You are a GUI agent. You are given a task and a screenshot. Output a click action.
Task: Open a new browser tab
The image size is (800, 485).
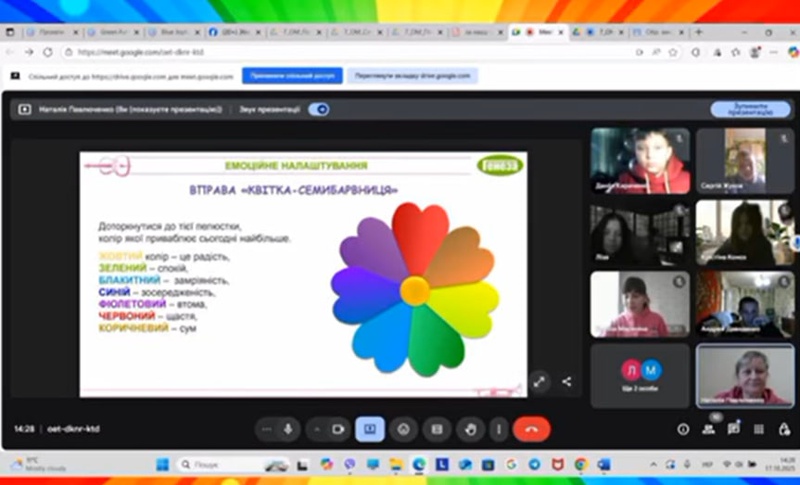[699, 32]
